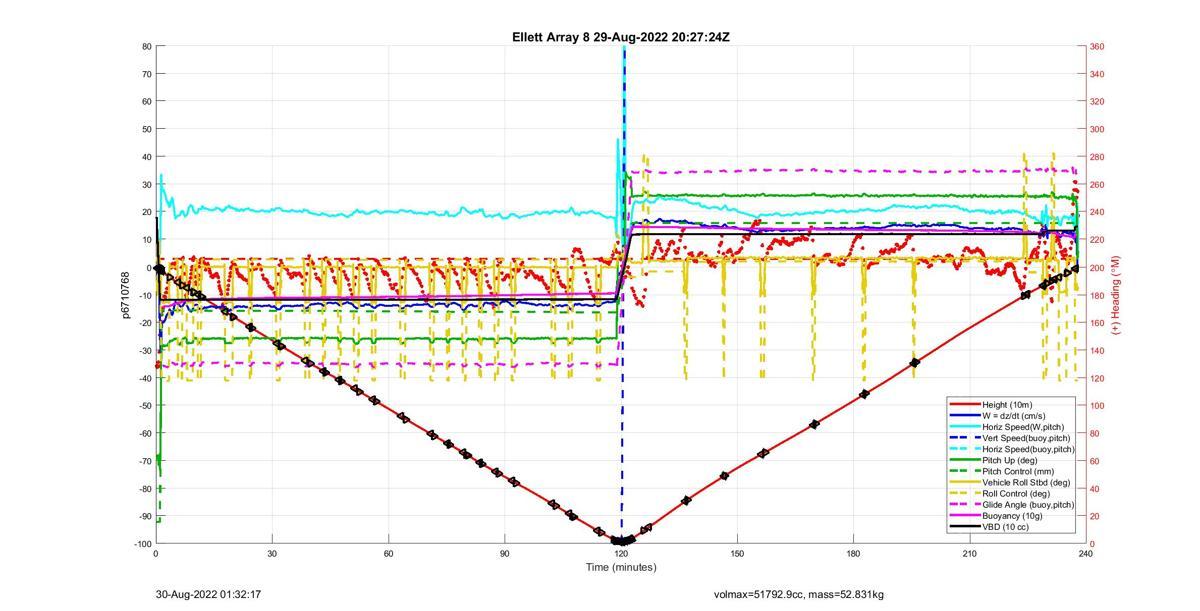The height and width of the screenshot is (611, 1200).
Task: Click the 360 tick on the Heading axis
Action: coord(1097,46)
